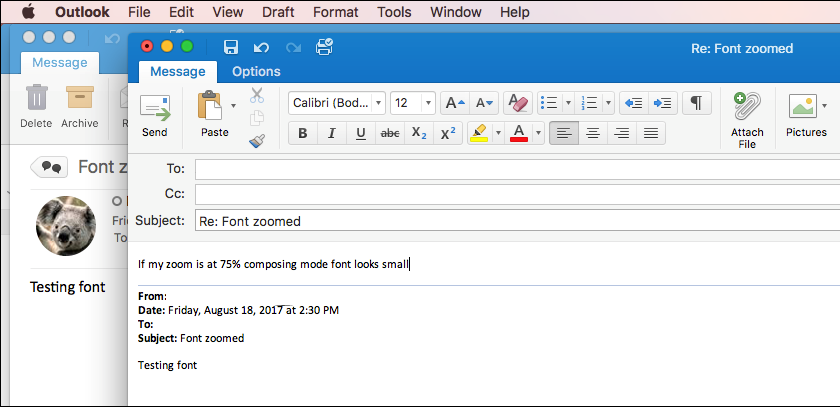The height and width of the screenshot is (407, 840).
Task: Click the Delete trash icon in main window
Action: pyautogui.click(x=36, y=97)
